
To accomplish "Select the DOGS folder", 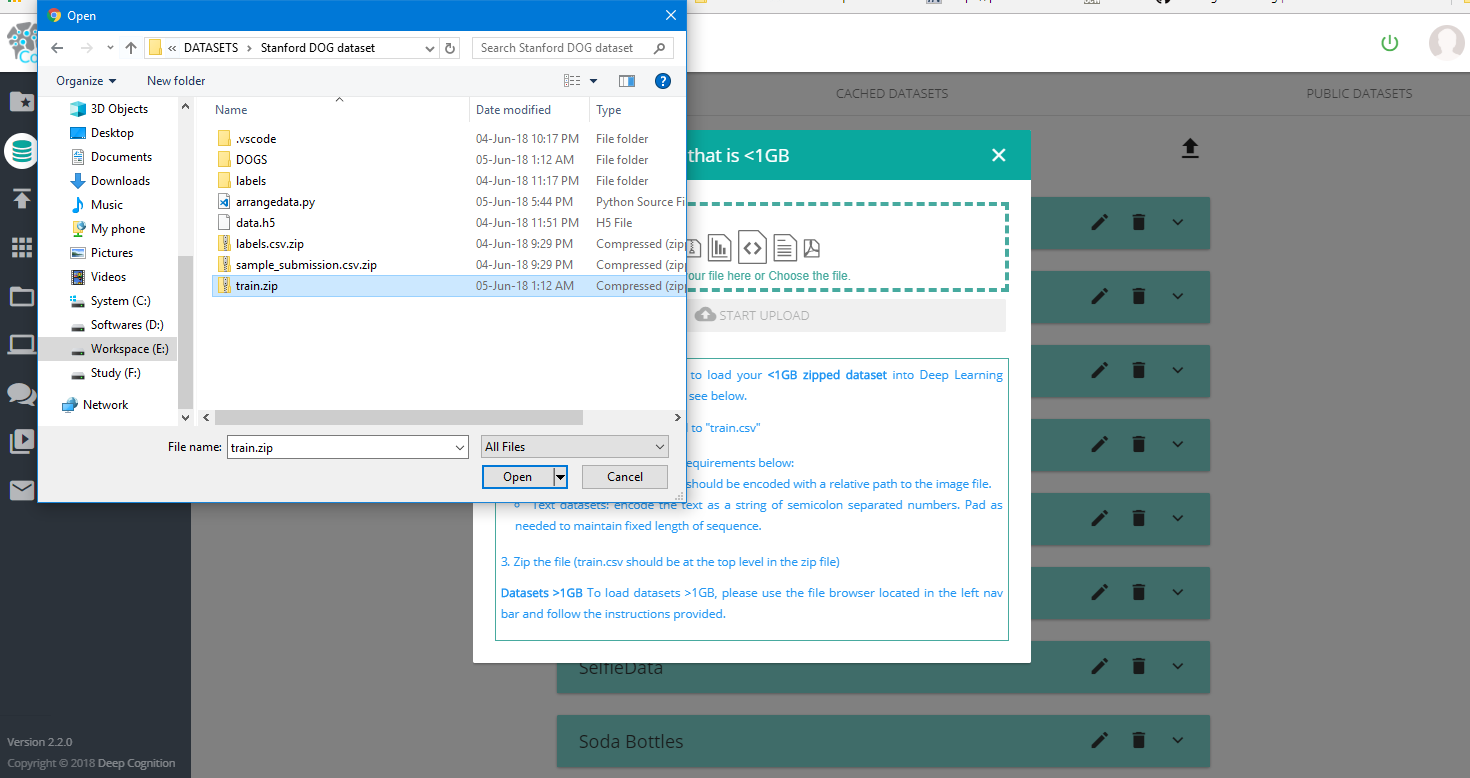I will click(251, 160).
